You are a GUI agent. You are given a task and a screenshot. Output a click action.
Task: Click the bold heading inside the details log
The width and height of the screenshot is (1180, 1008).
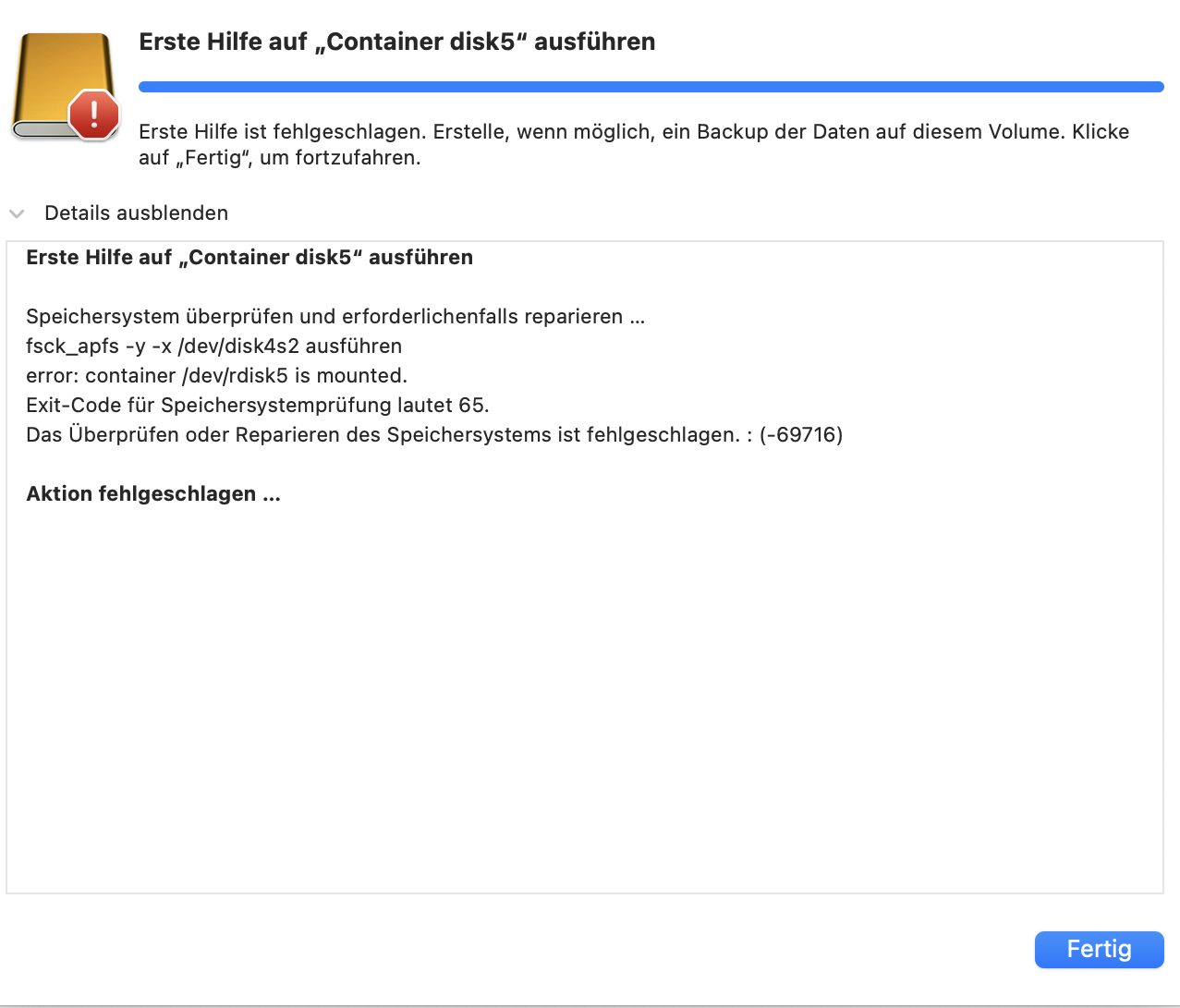[249, 258]
